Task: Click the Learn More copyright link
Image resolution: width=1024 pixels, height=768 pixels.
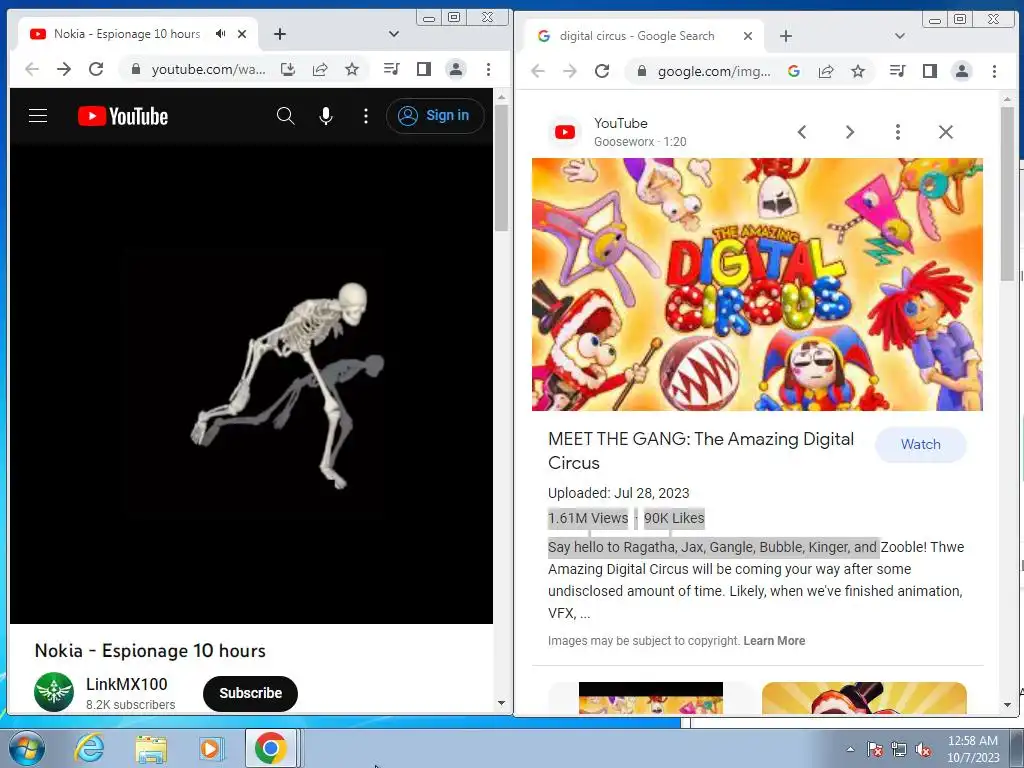Action: (774, 641)
